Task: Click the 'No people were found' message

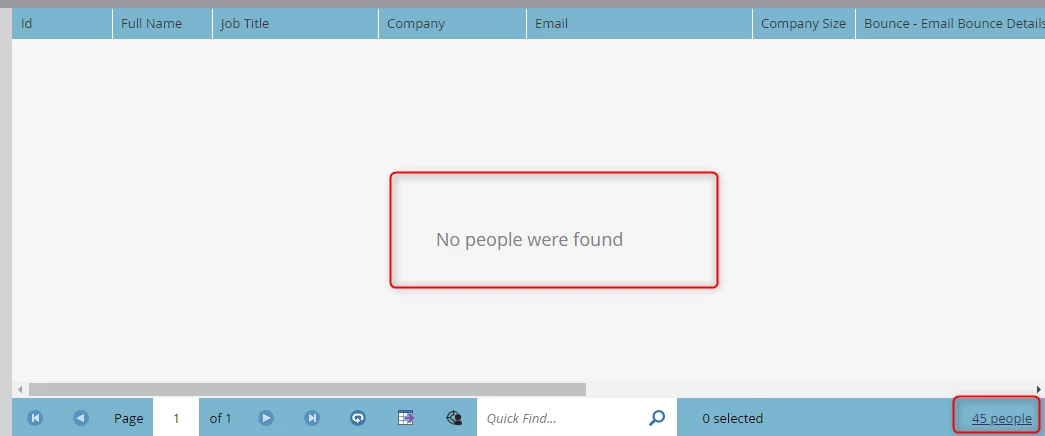Action: point(529,239)
